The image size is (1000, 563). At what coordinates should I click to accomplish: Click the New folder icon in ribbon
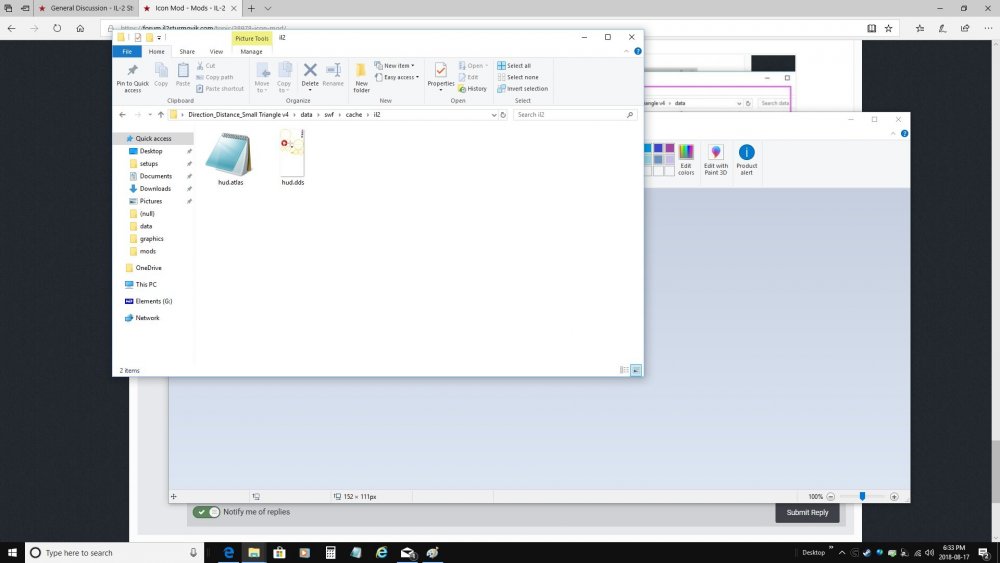coord(361,72)
